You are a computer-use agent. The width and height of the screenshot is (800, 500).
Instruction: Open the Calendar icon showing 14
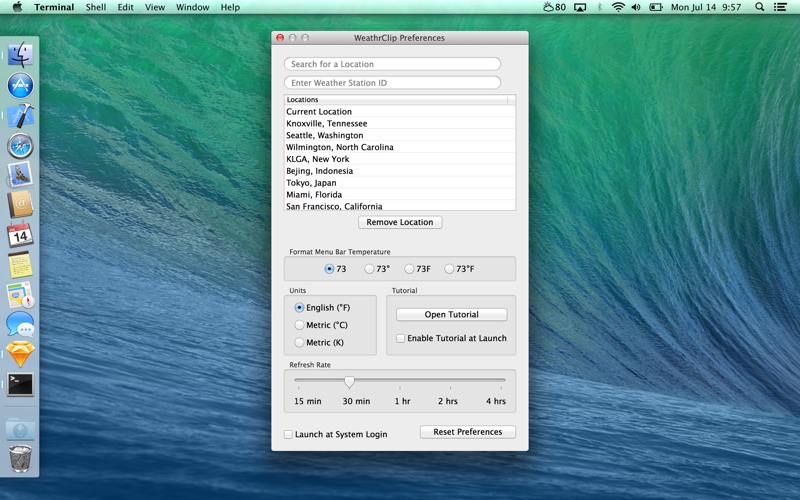(x=20, y=235)
